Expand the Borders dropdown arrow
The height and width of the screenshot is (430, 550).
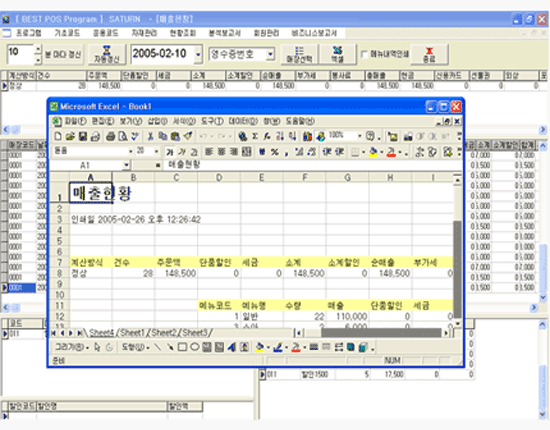tap(363, 152)
